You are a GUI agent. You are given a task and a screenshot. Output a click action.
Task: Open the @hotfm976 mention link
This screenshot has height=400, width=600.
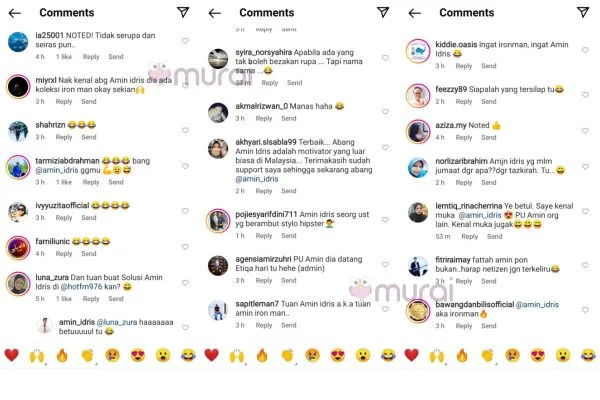point(82,286)
